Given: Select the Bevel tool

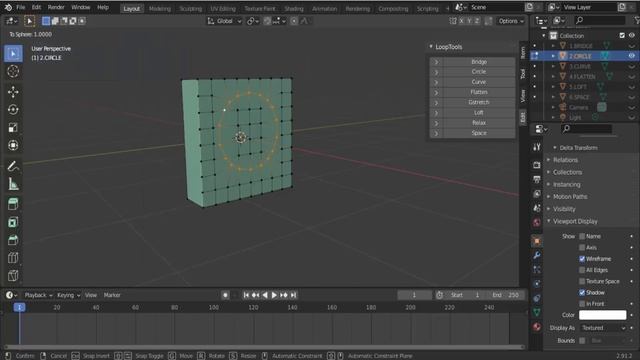Looking at the screenshot, I should pyautogui.click(x=13, y=240).
